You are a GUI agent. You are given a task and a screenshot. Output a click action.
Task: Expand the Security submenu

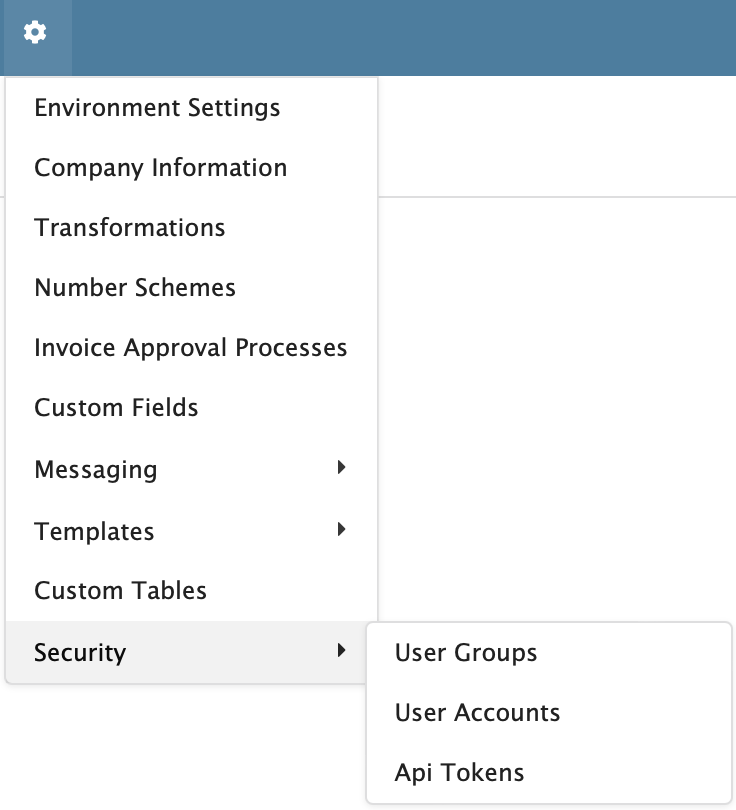click(80, 653)
